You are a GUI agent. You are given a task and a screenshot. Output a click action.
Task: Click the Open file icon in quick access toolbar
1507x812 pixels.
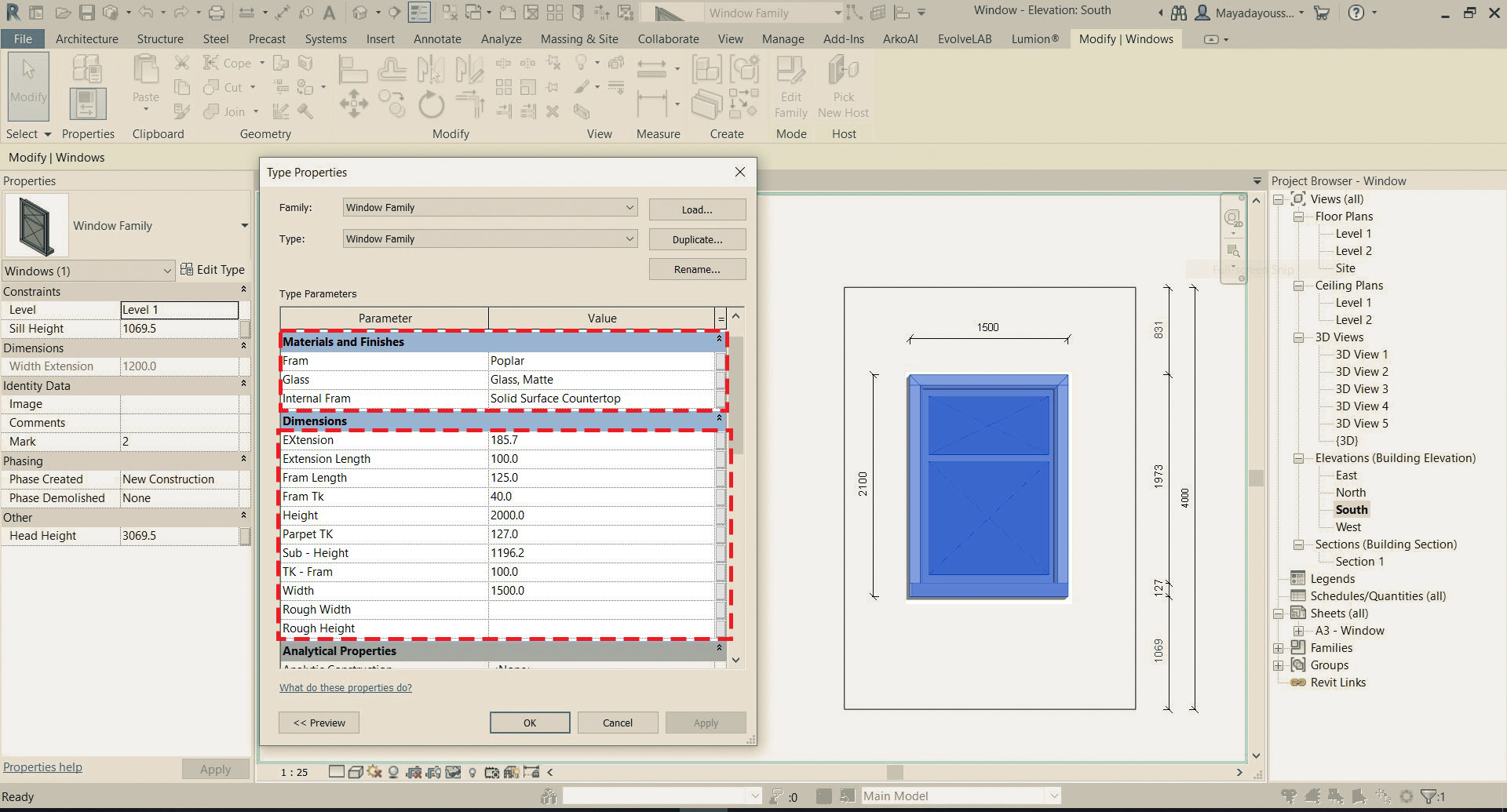(x=63, y=13)
